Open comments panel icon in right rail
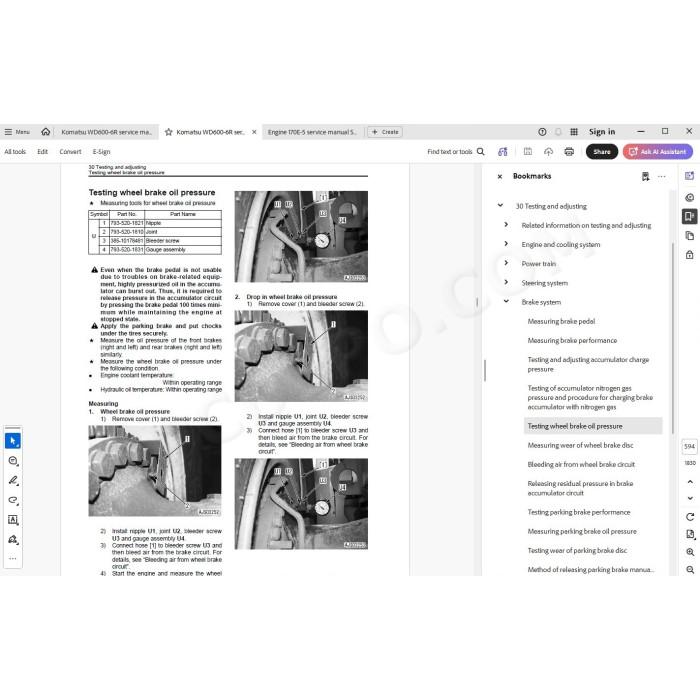Image resolution: width=700 pixels, height=700 pixels. tap(690, 197)
